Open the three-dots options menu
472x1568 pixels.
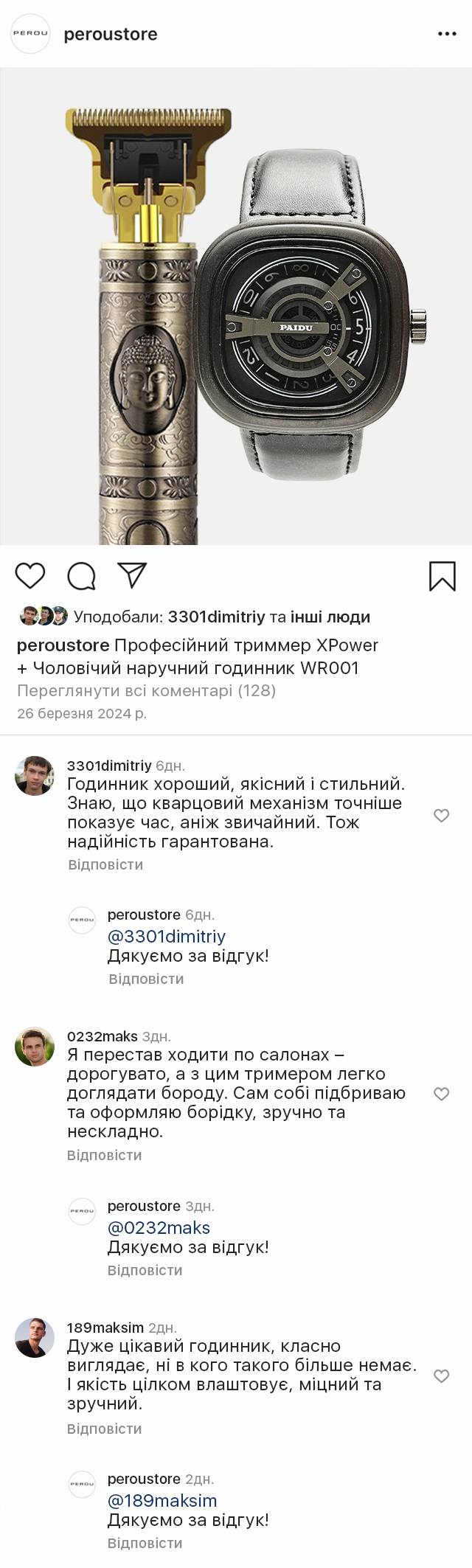pyautogui.click(x=447, y=34)
